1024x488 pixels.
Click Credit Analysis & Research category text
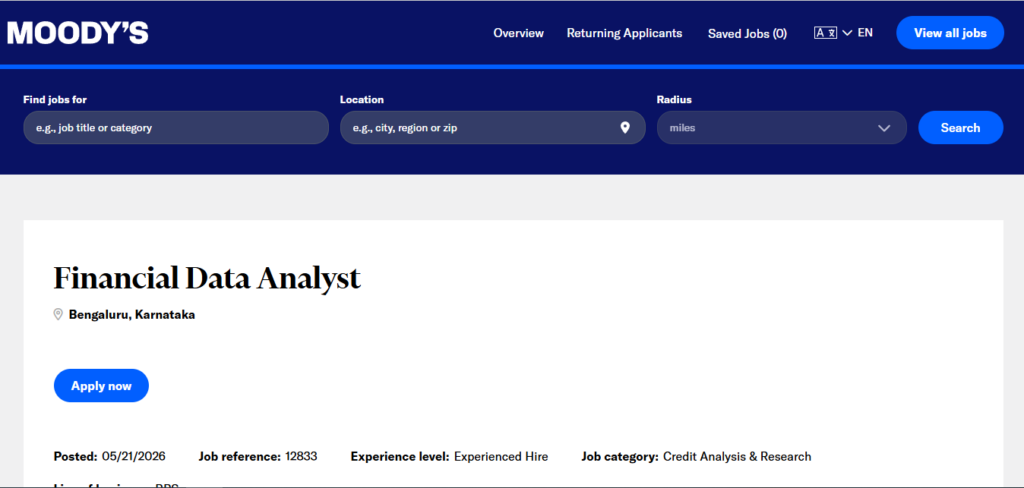[x=737, y=456]
